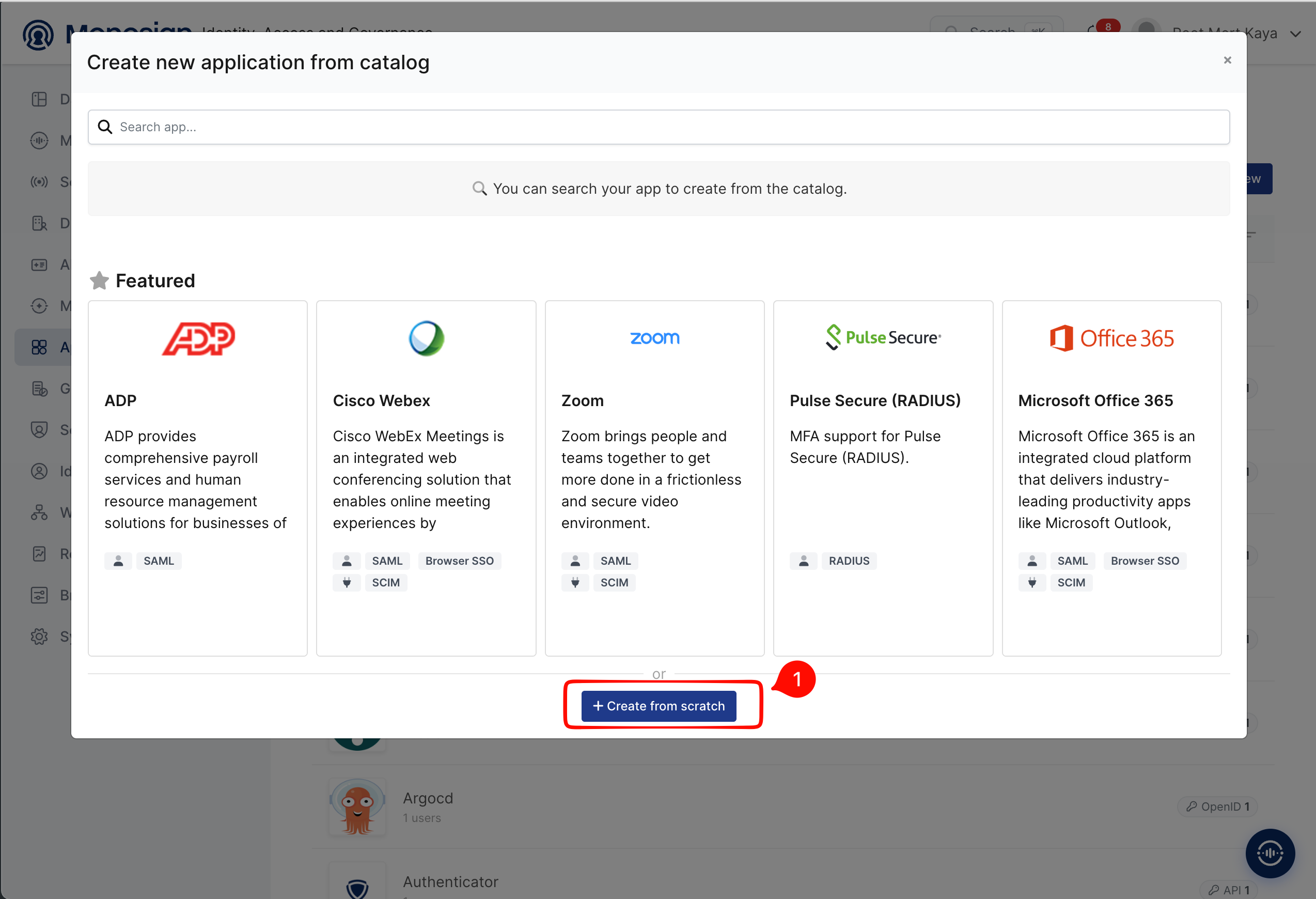Click user icon on ADP card
This screenshot has height=899, width=1316.
pos(118,561)
